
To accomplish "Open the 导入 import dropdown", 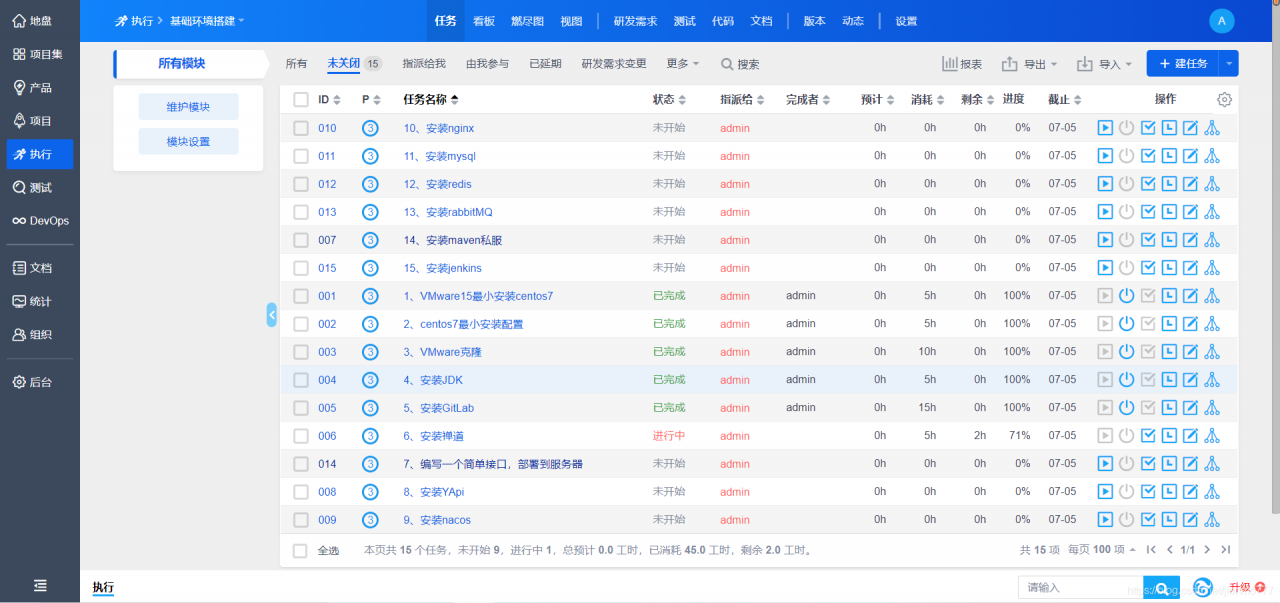I will tap(1105, 64).
